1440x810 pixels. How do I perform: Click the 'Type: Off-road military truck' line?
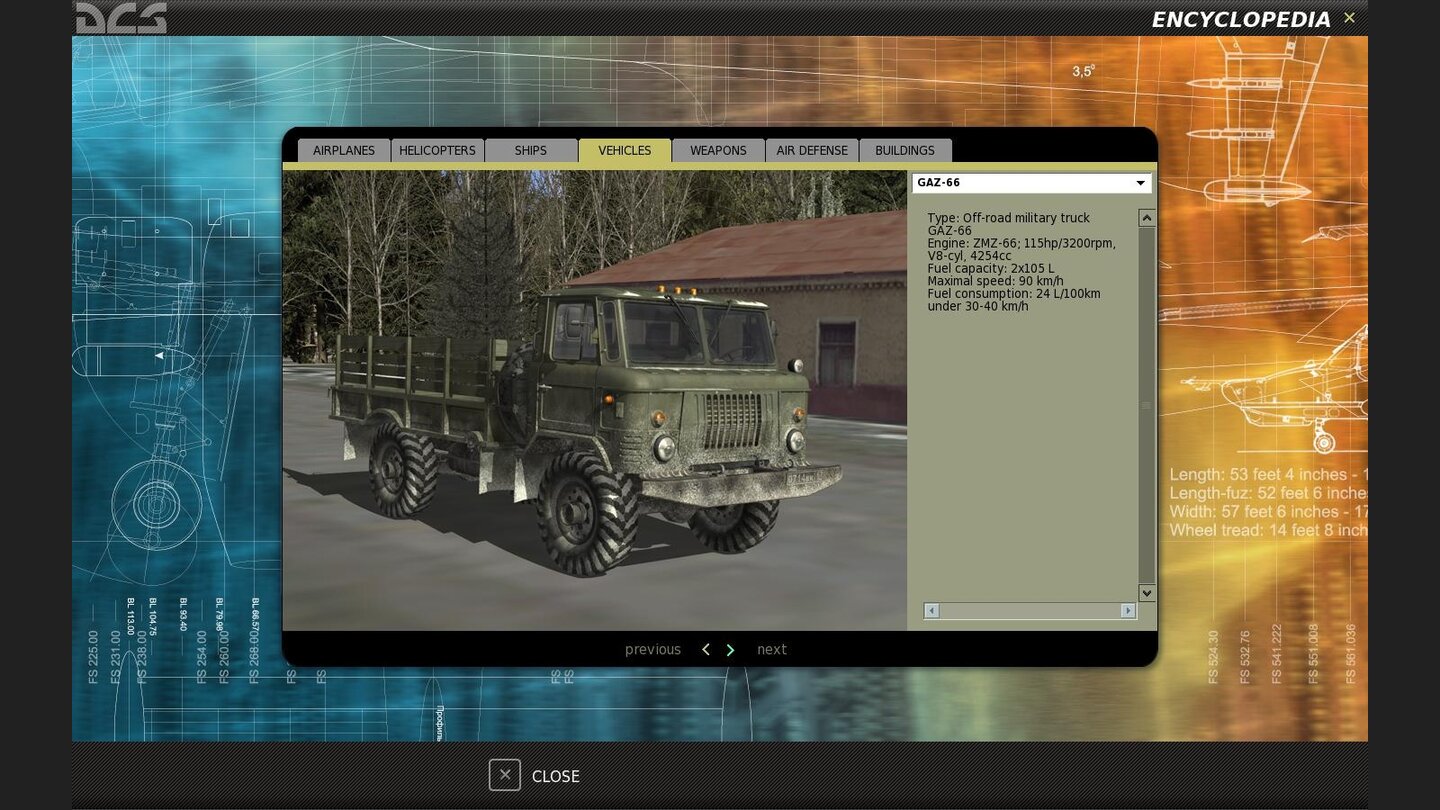click(1008, 218)
